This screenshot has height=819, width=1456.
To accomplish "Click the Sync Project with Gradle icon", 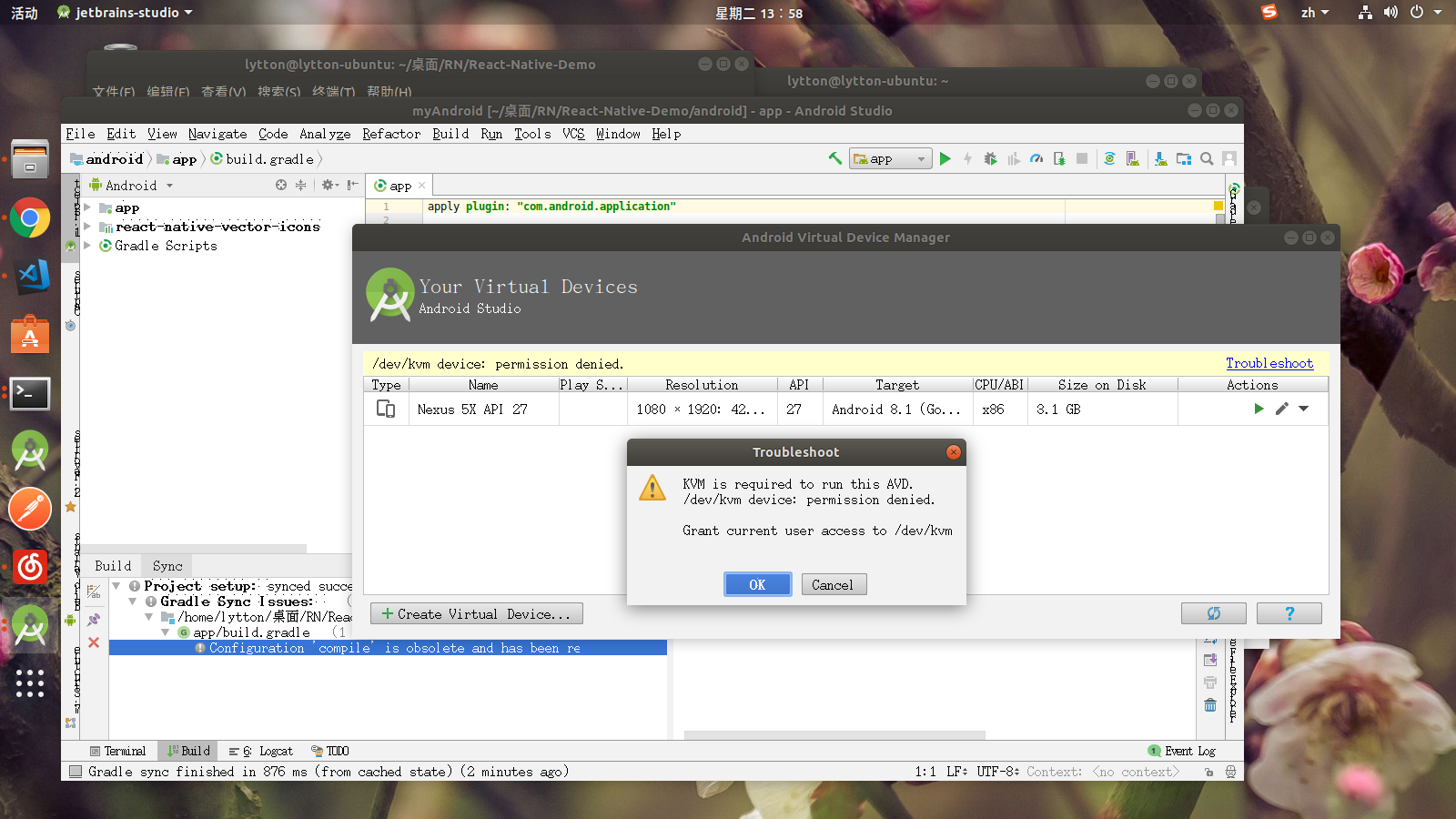I will pos(1109,158).
